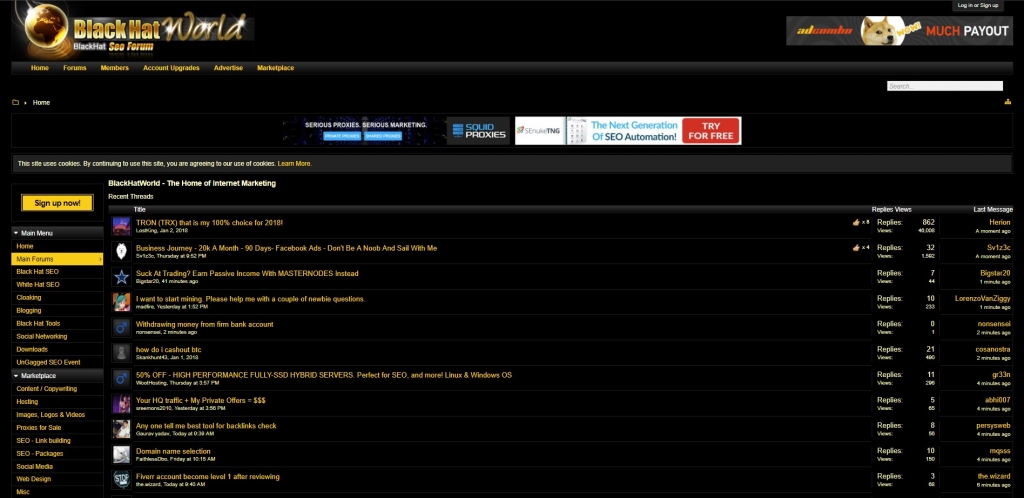Collapse the Main Menu sidebar section
The image size is (1024, 498).
(x=15, y=233)
